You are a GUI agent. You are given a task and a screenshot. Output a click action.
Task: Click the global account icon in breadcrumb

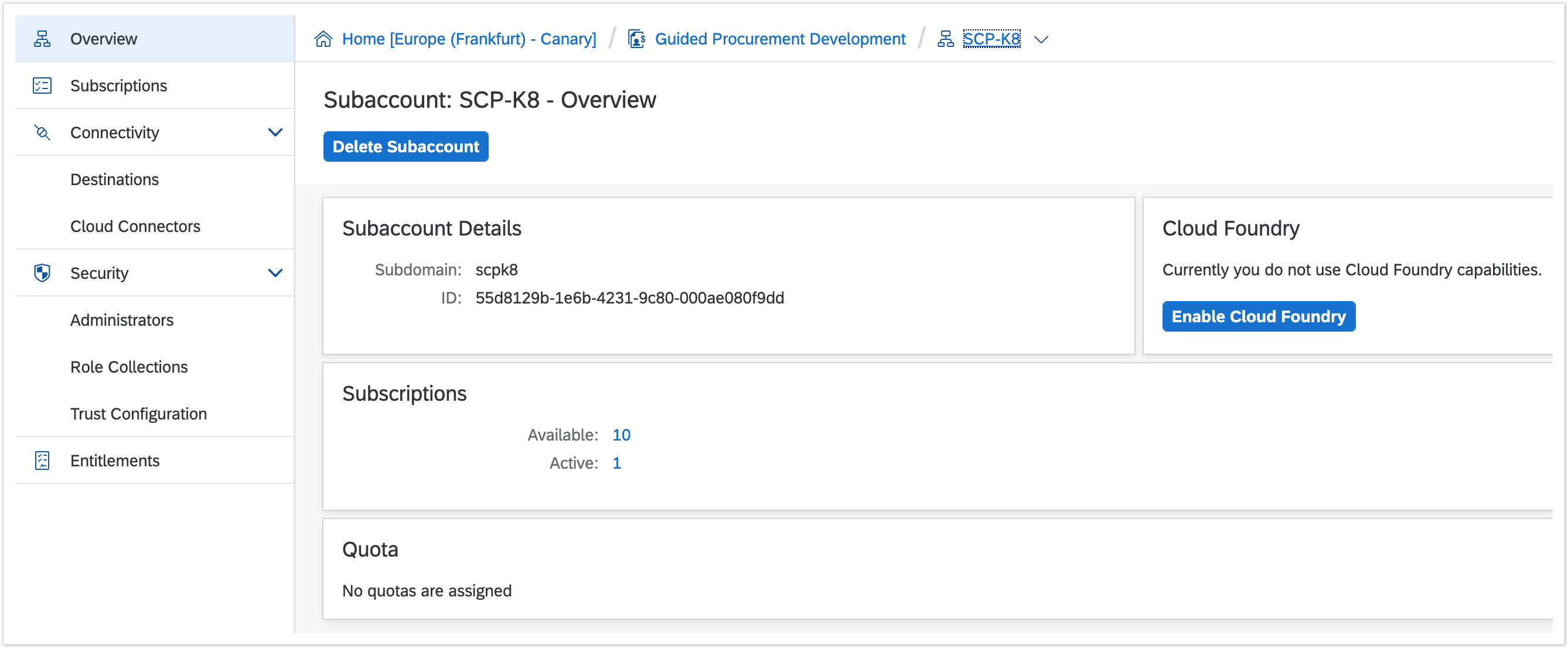pos(637,39)
